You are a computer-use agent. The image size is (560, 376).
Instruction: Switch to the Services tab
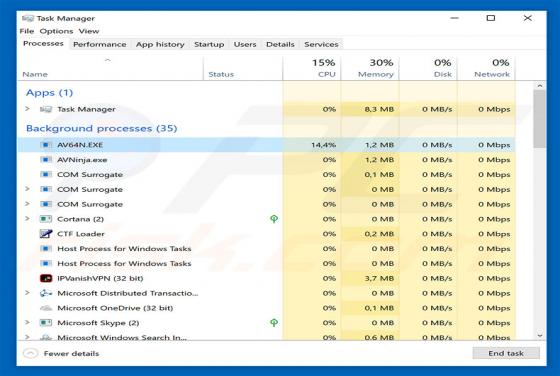[x=321, y=44]
